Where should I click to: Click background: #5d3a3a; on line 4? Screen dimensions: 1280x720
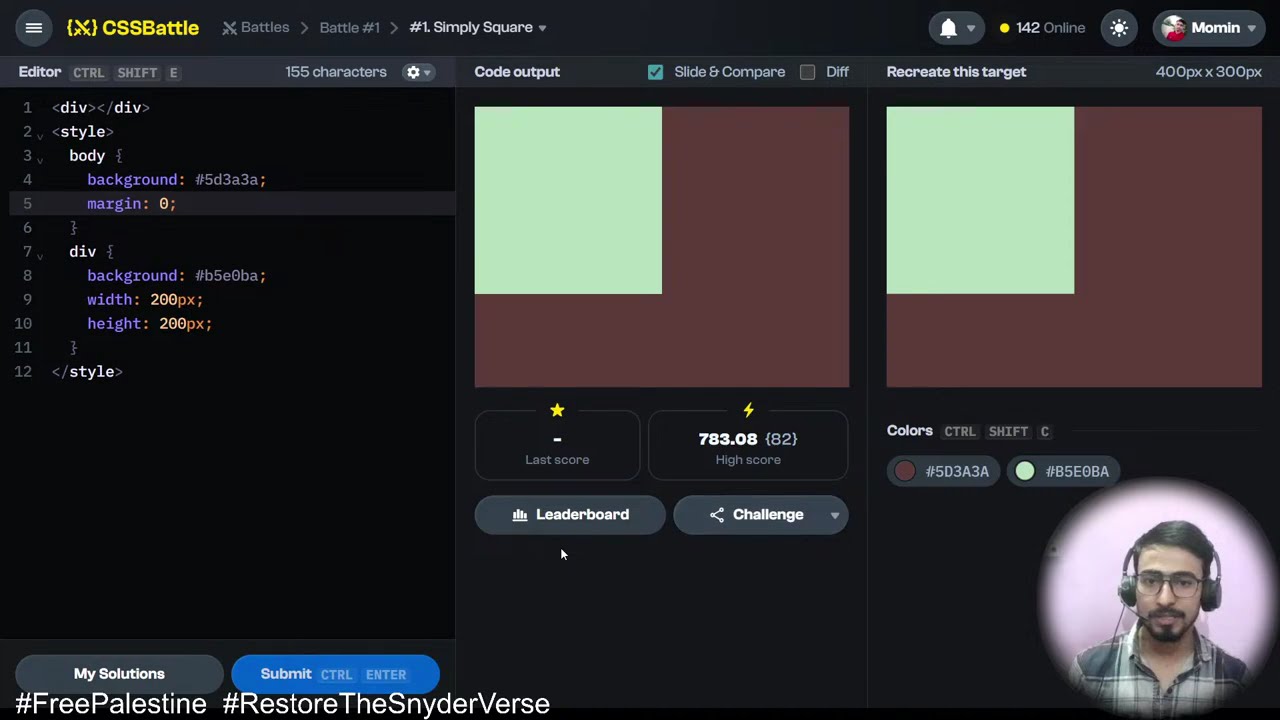(177, 180)
